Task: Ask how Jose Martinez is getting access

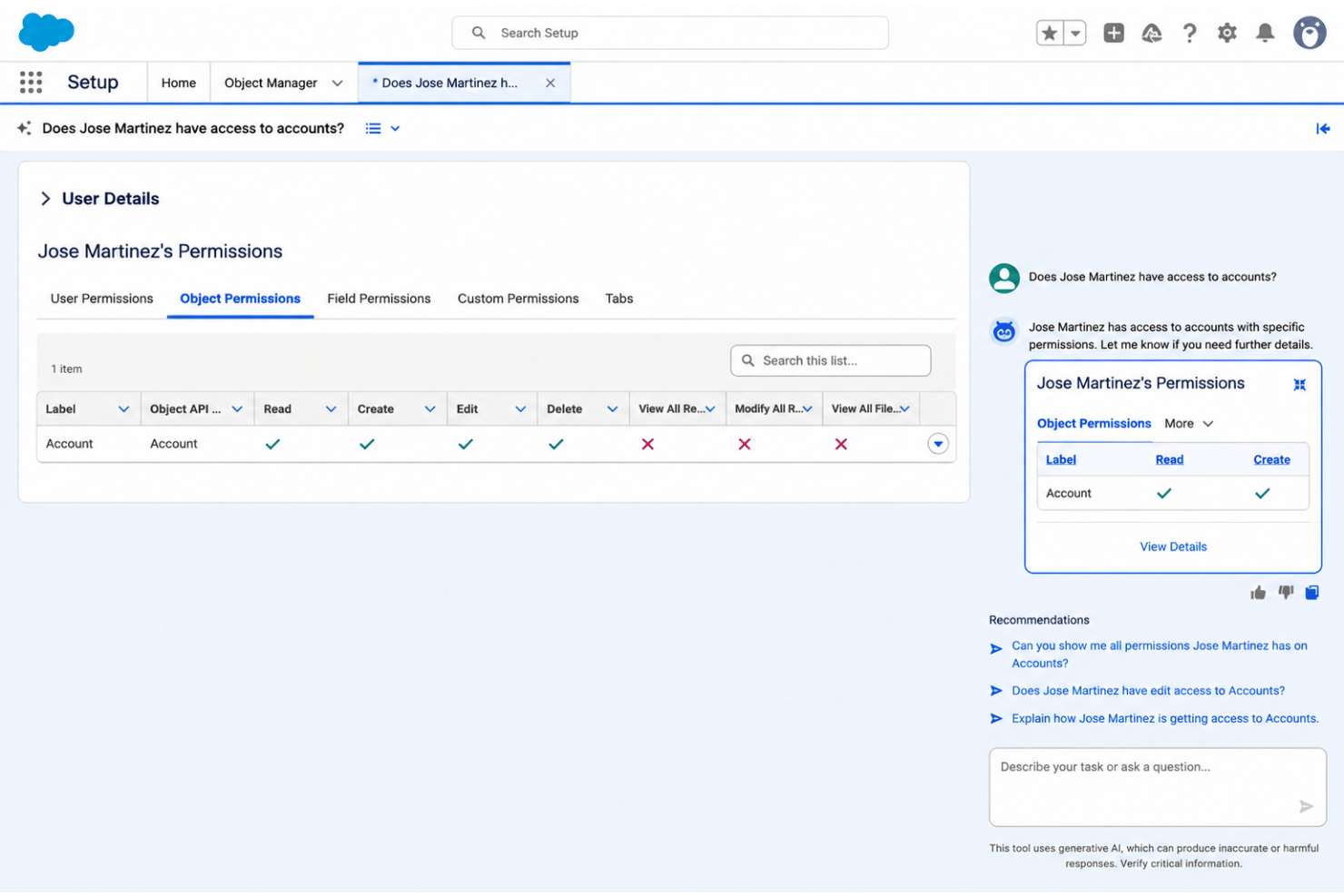Action: tap(1165, 719)
